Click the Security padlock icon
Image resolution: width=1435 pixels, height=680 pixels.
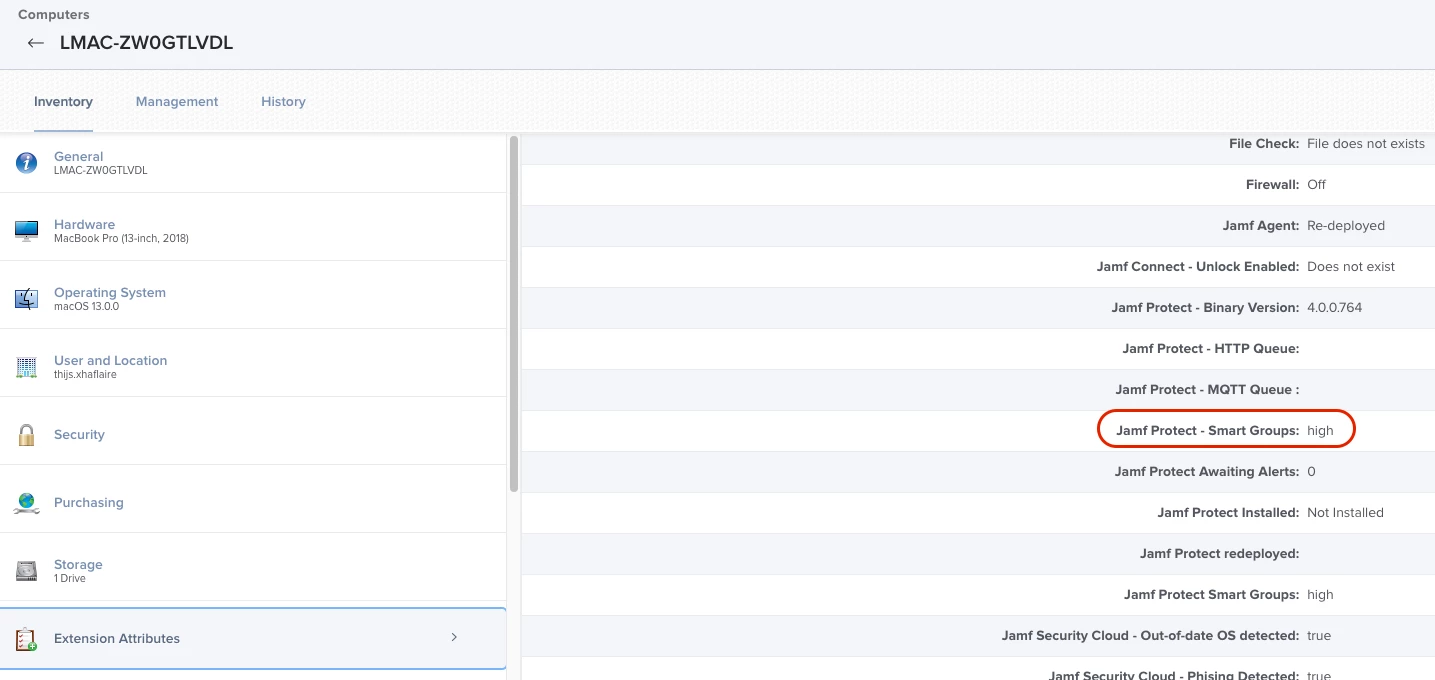[27, 435]
